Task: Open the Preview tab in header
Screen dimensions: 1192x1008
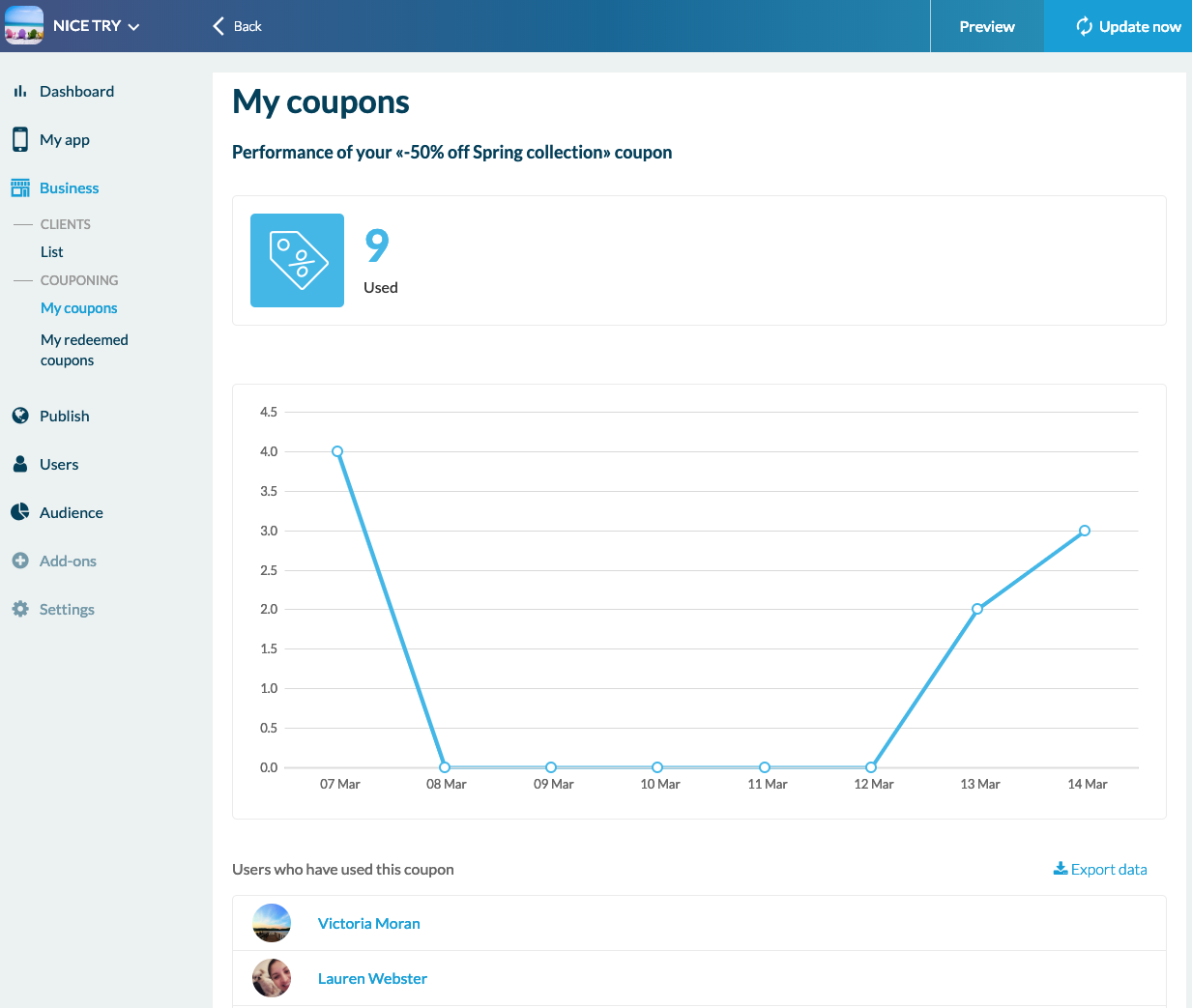Action: pos(986,26)
